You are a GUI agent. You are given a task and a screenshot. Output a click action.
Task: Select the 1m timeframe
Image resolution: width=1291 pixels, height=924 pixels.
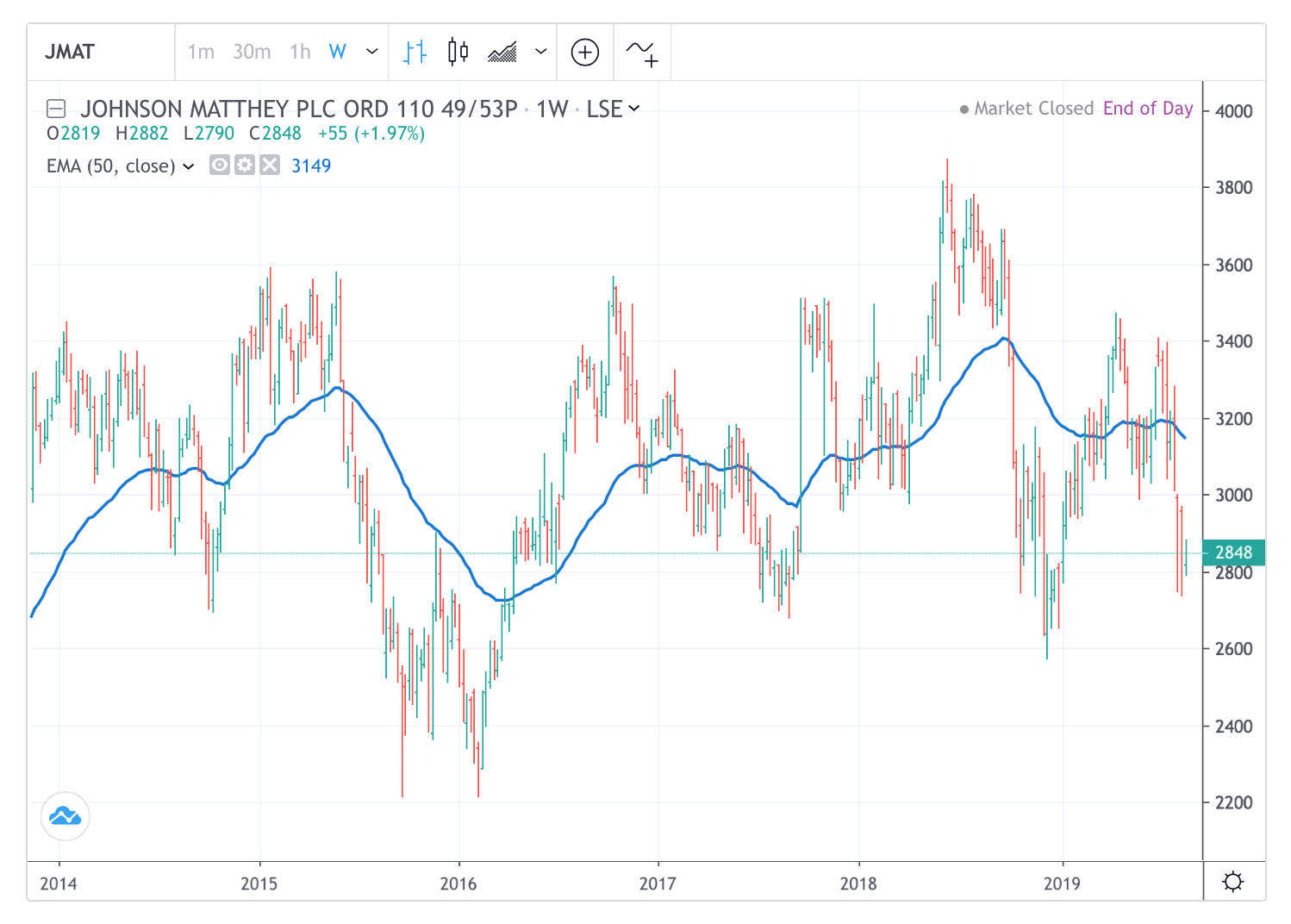click(201, 52)
